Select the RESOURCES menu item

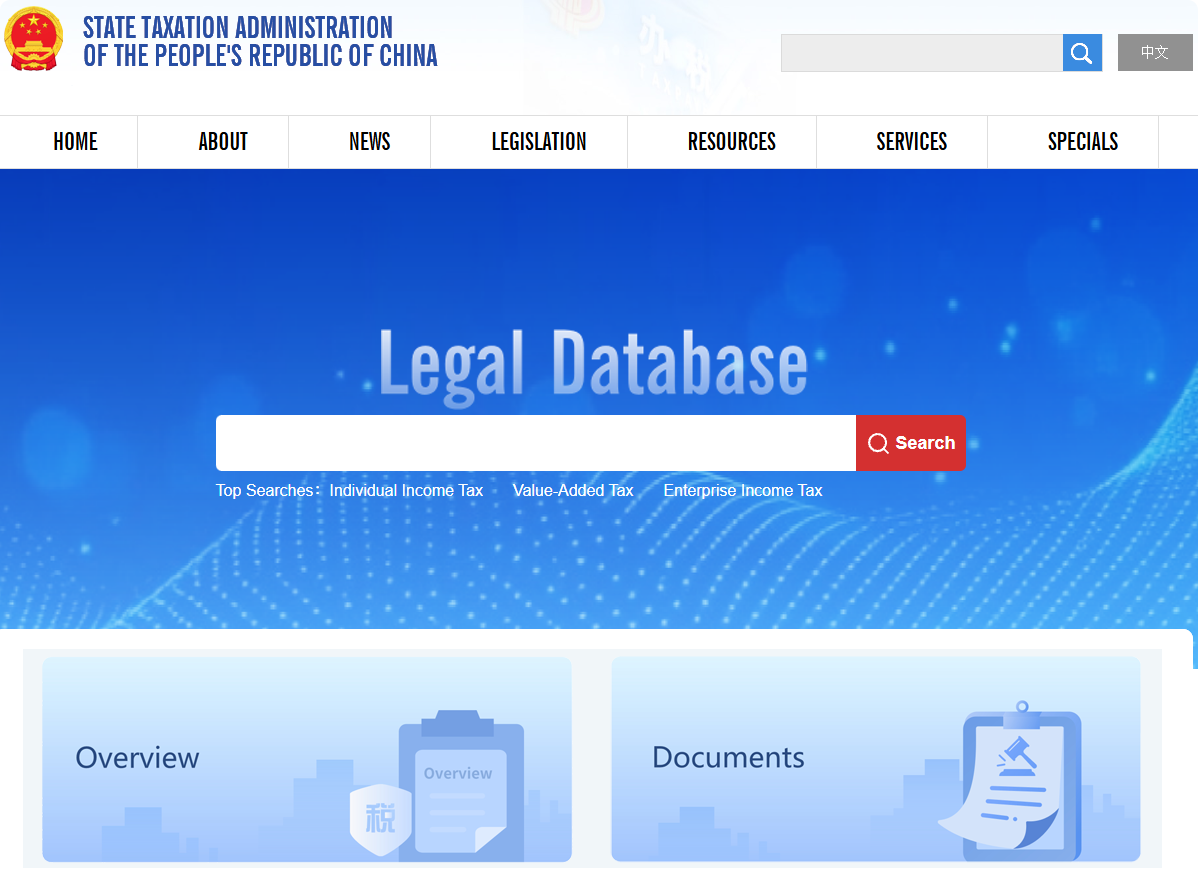coord(731,142)
